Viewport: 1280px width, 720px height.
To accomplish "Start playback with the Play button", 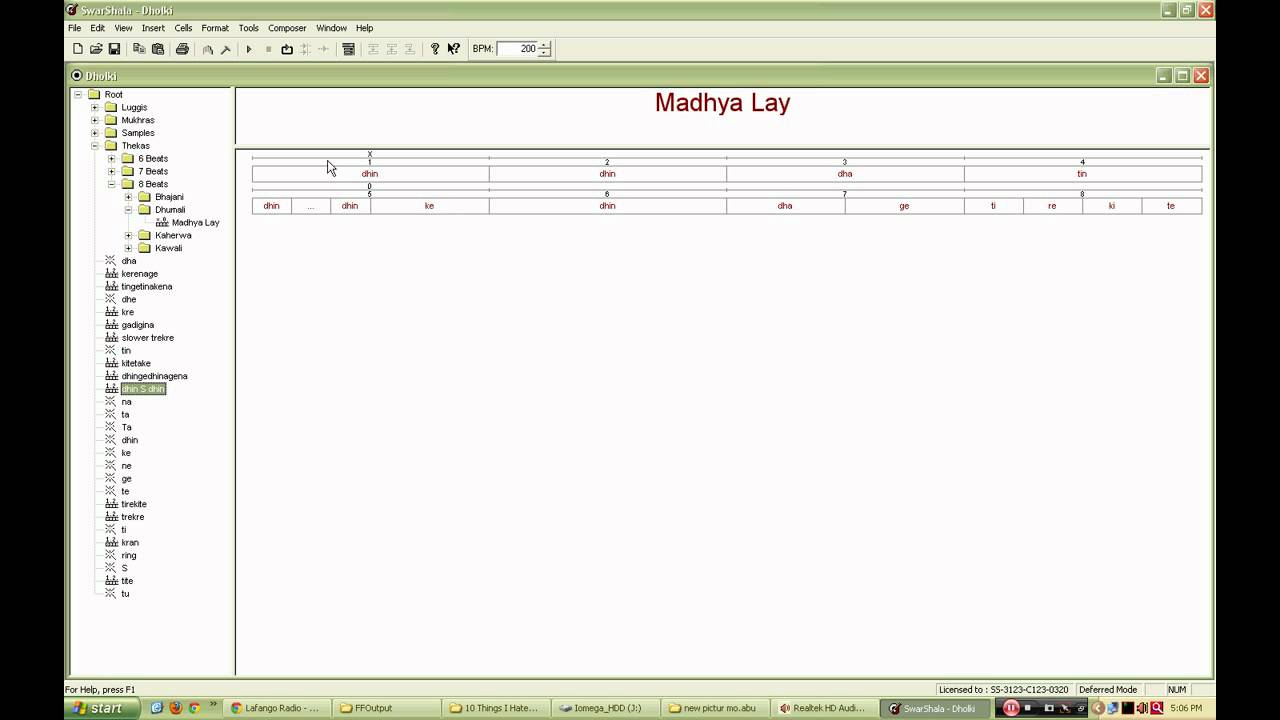I will click(x=249, y=49).
